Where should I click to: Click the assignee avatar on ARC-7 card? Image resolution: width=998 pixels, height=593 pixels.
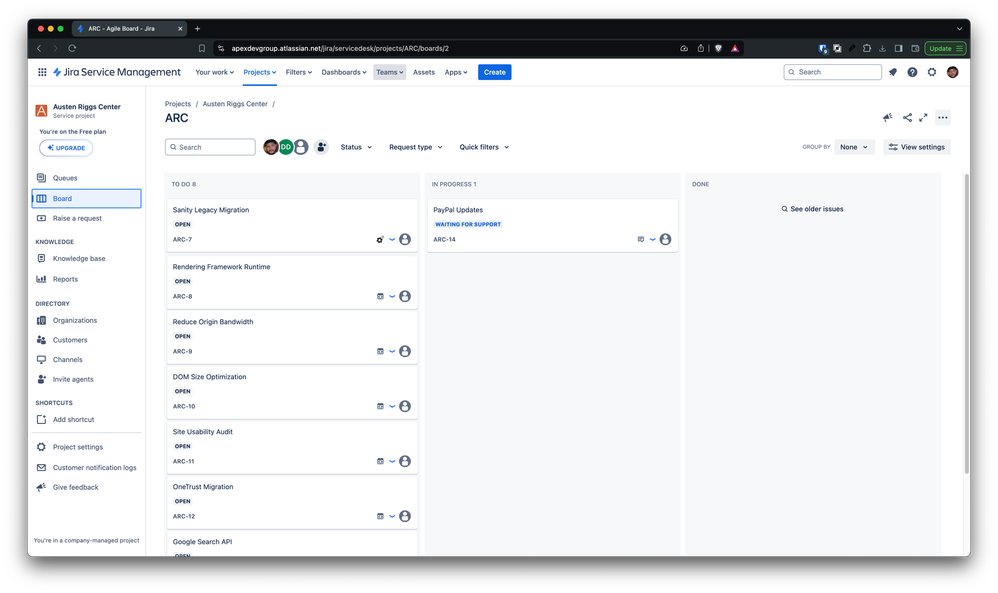point(405,240)
